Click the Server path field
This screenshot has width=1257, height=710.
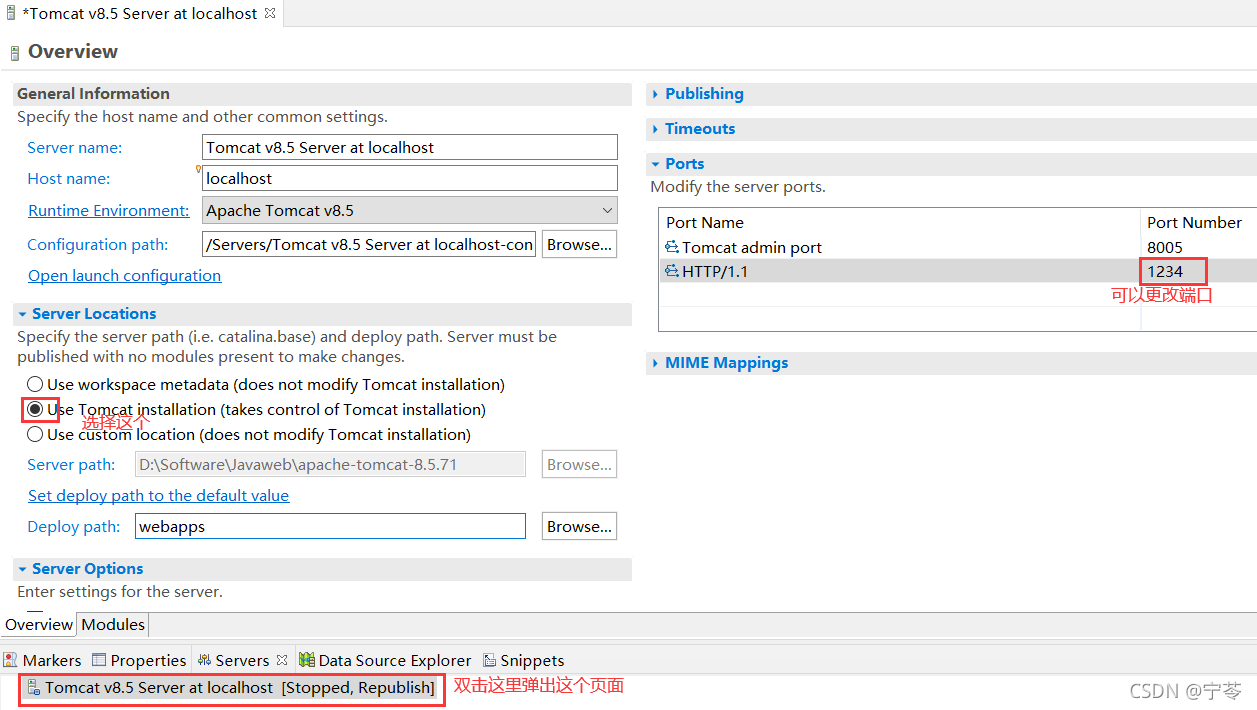pos(330,464)
